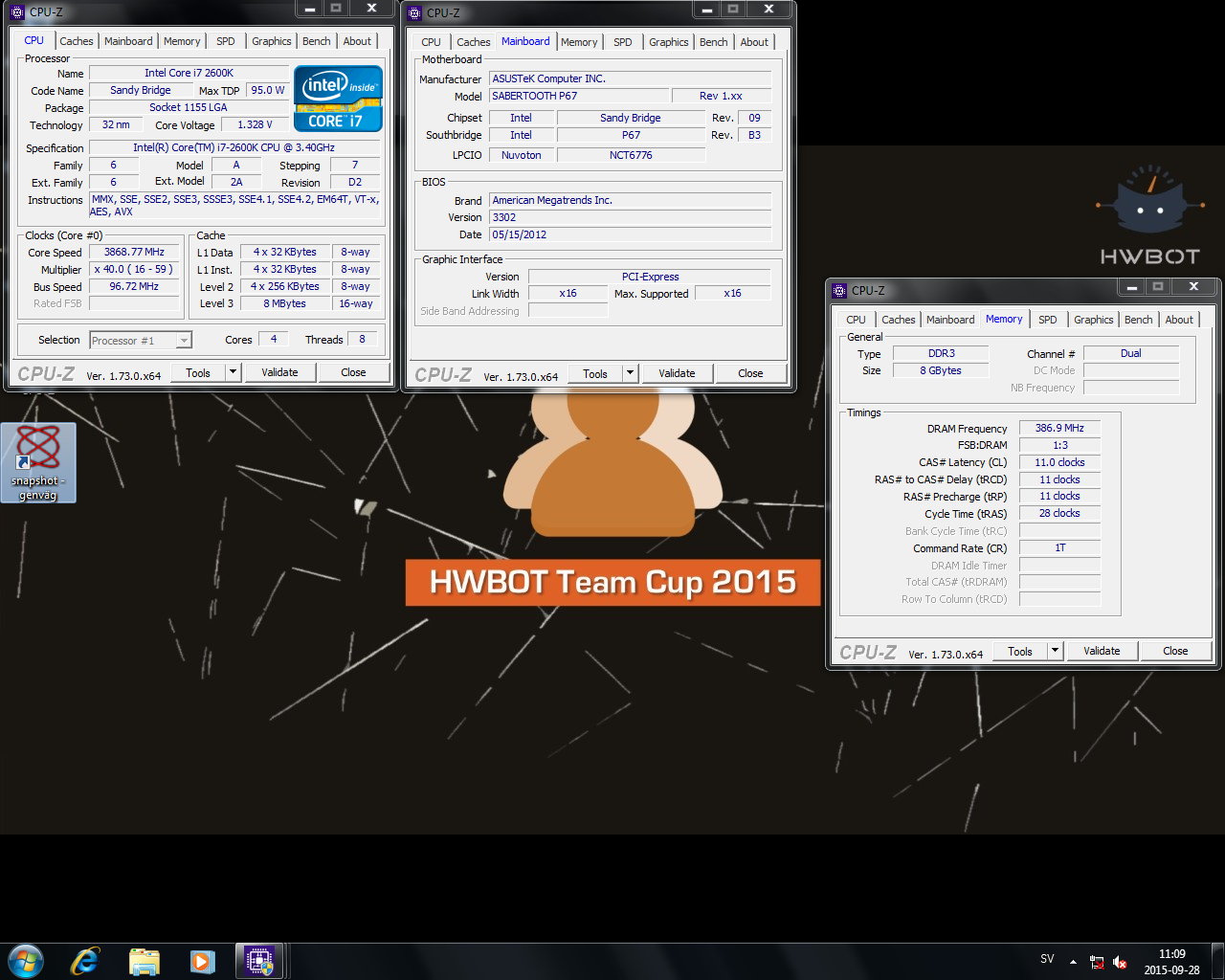
Task: Select the Cycle Time 28 clocks value
Action: coord(1059,514)
